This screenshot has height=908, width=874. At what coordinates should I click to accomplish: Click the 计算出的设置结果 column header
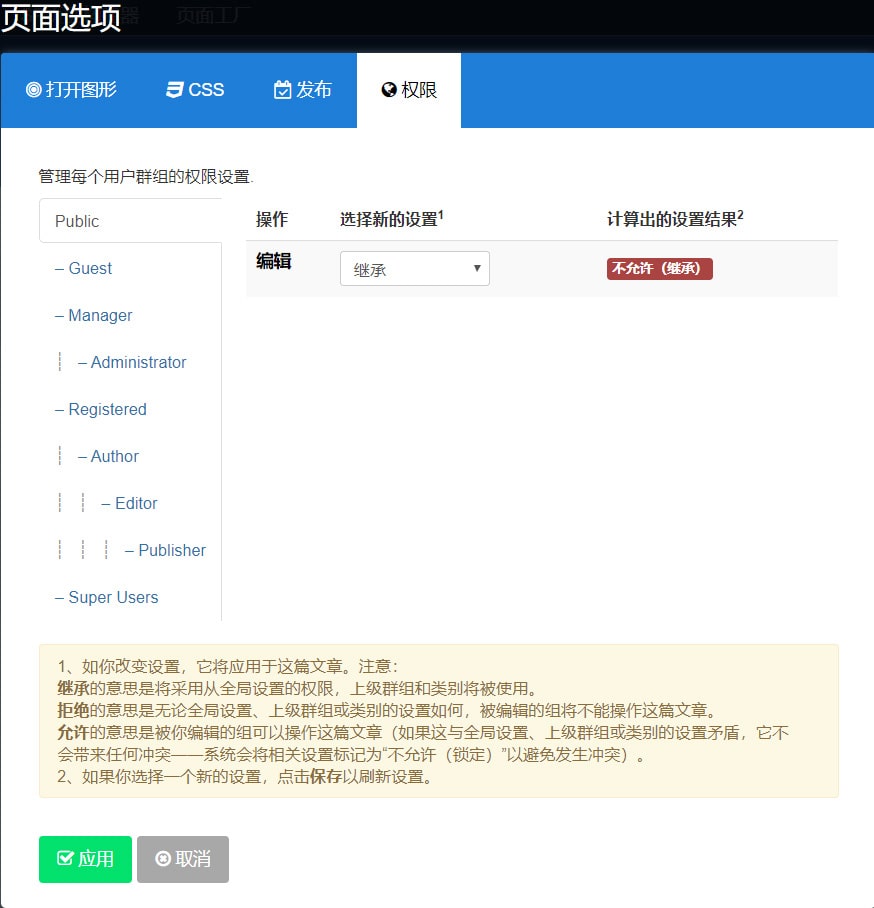click(675, 219)
